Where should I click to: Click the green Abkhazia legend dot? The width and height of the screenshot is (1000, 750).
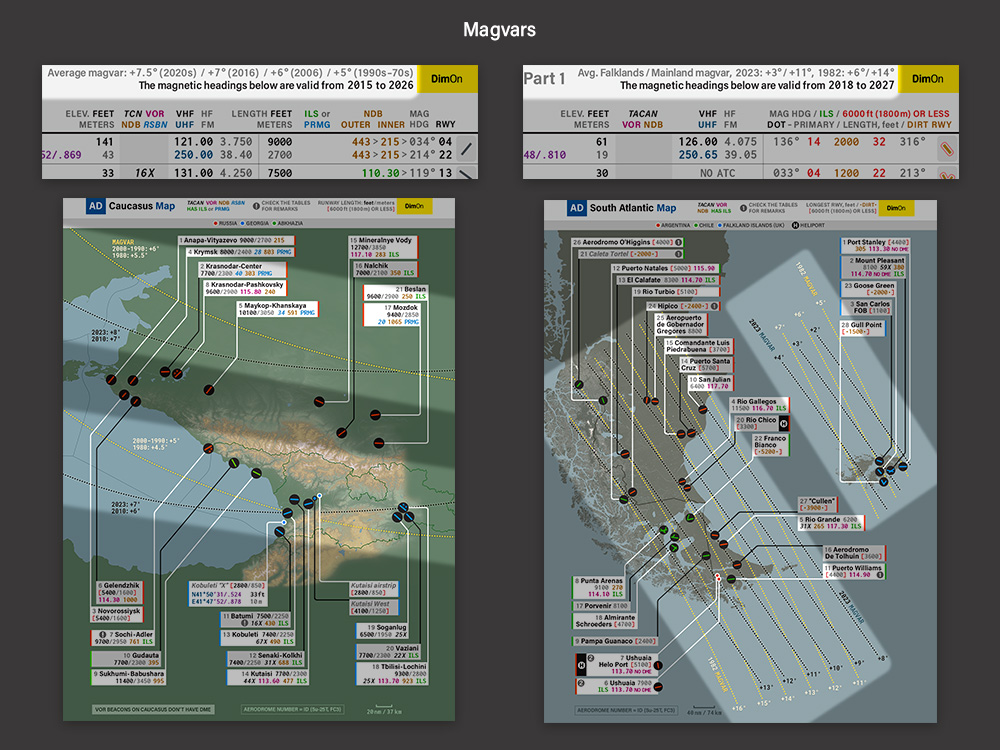pos(274,223)
